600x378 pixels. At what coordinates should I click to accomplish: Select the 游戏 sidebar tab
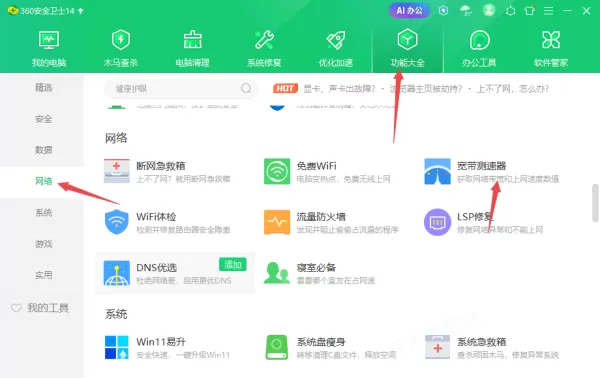[x=43, y=244]
